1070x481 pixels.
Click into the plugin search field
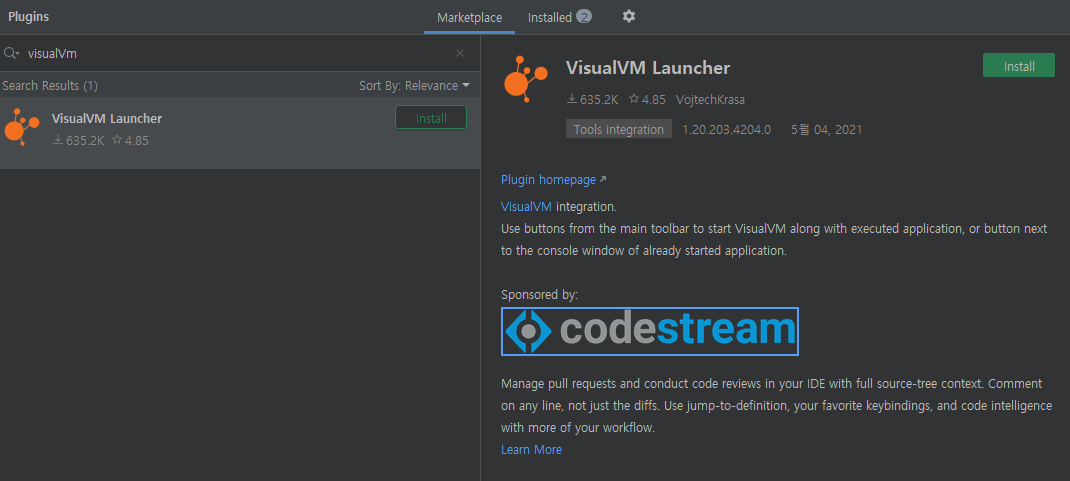click(x=239, y=53)
